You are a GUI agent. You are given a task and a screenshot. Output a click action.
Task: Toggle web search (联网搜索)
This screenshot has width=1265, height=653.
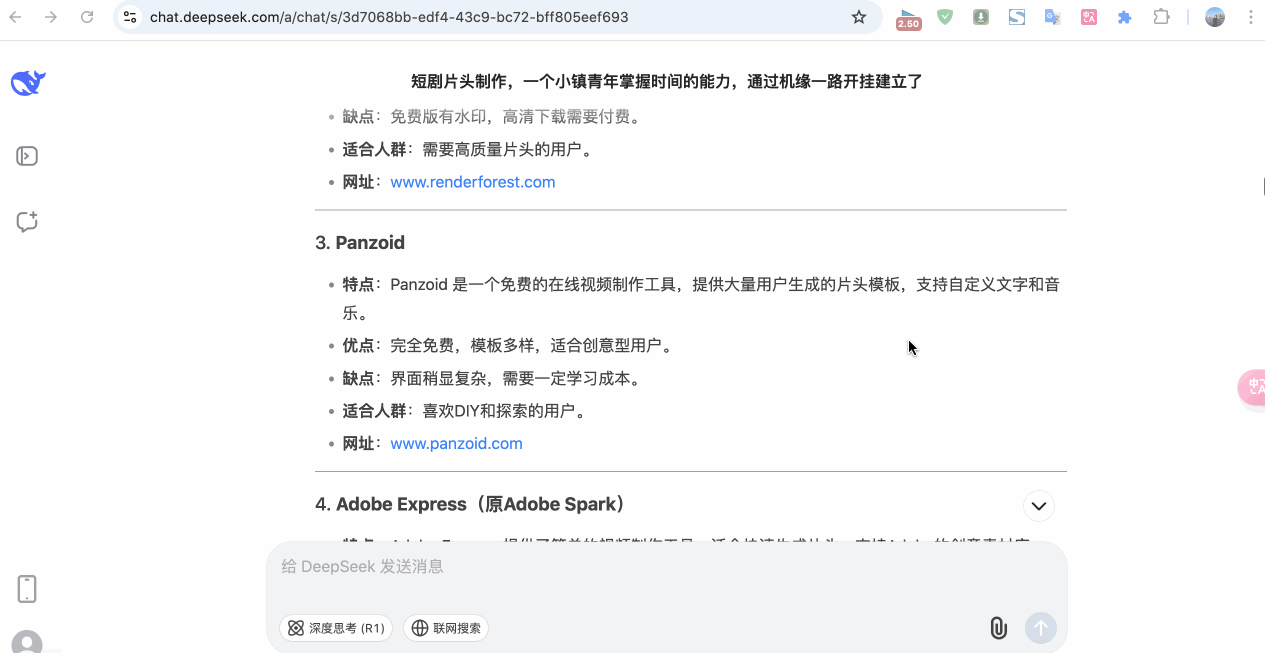[x=446, y=628]
